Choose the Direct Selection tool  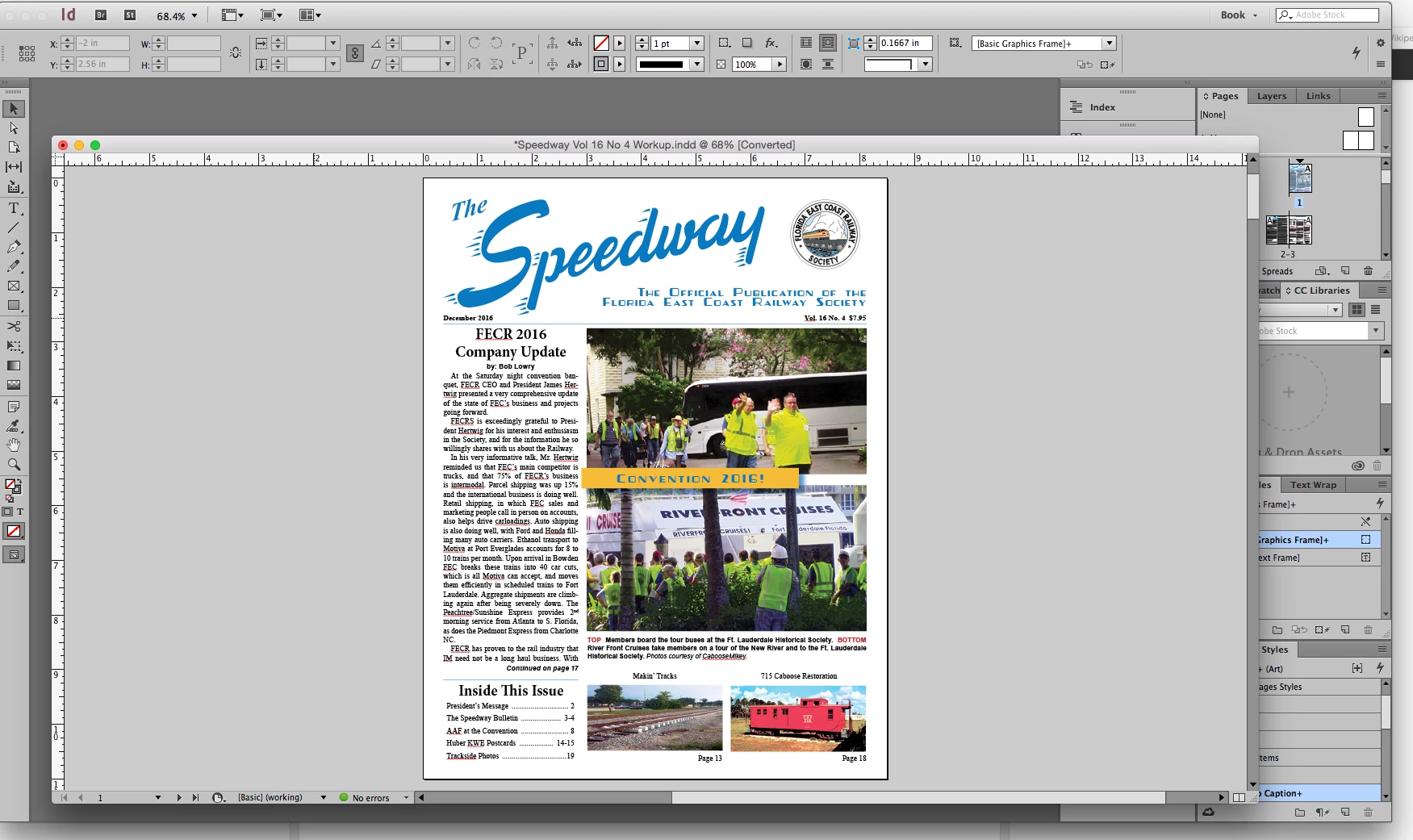tap(14, 128)
